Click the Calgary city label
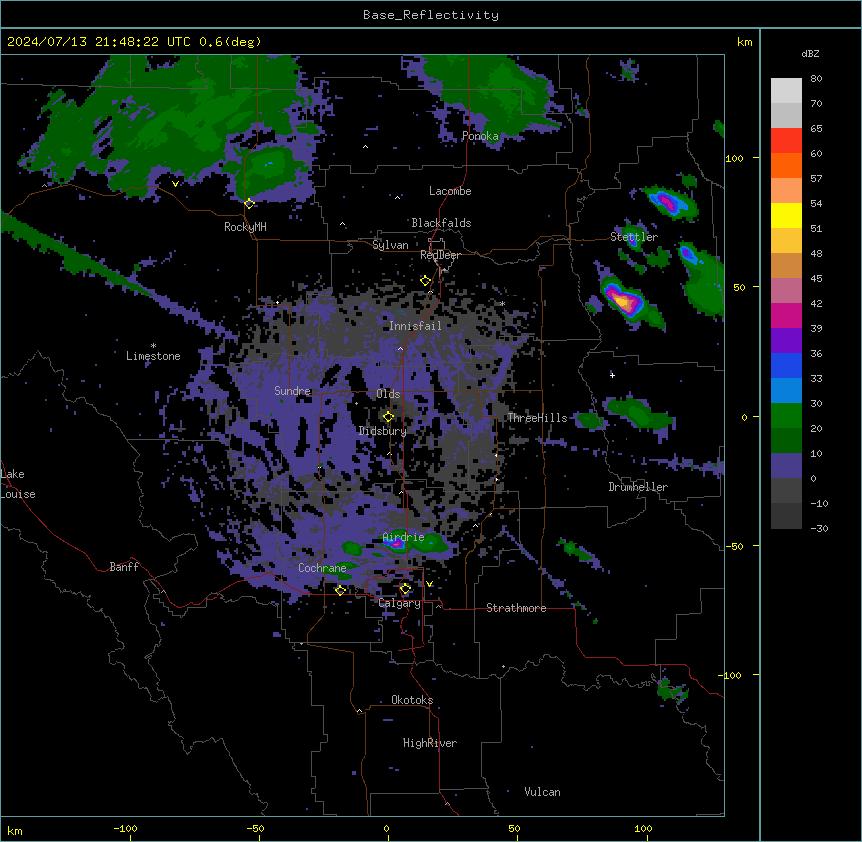 click(x=400, y=603)
